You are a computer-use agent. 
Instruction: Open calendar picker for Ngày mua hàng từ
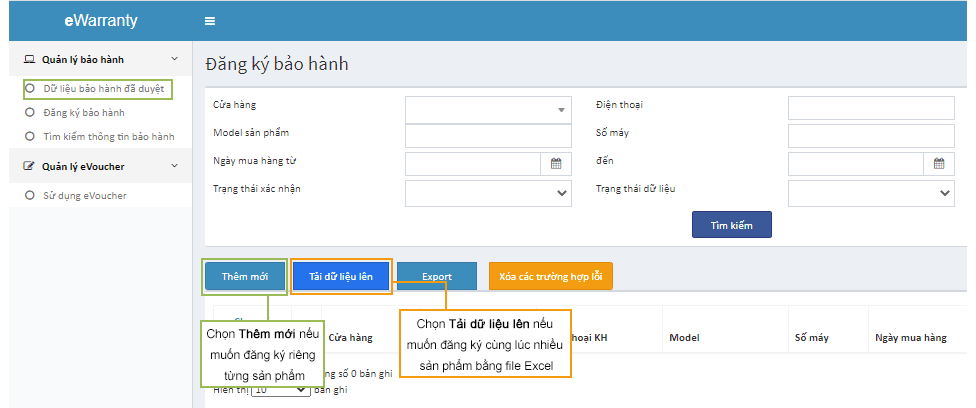point(556,164)
